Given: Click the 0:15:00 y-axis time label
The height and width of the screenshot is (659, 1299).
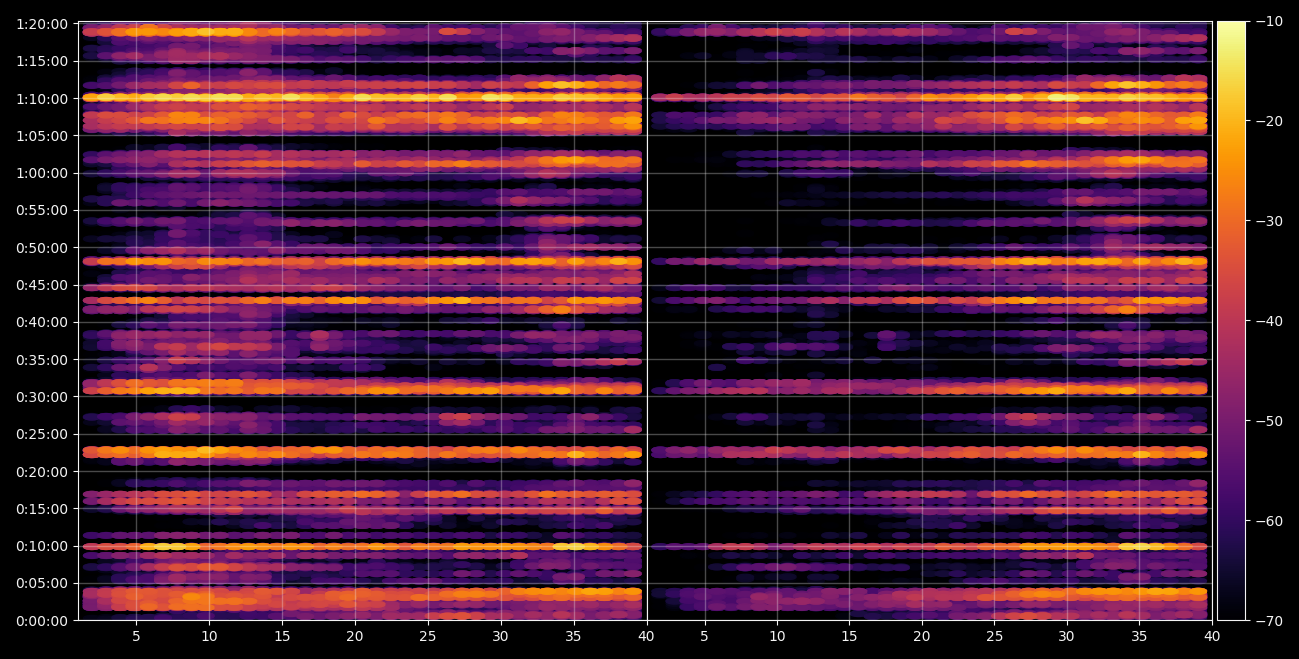Looking at the screenshot, I should coord(44,509).
